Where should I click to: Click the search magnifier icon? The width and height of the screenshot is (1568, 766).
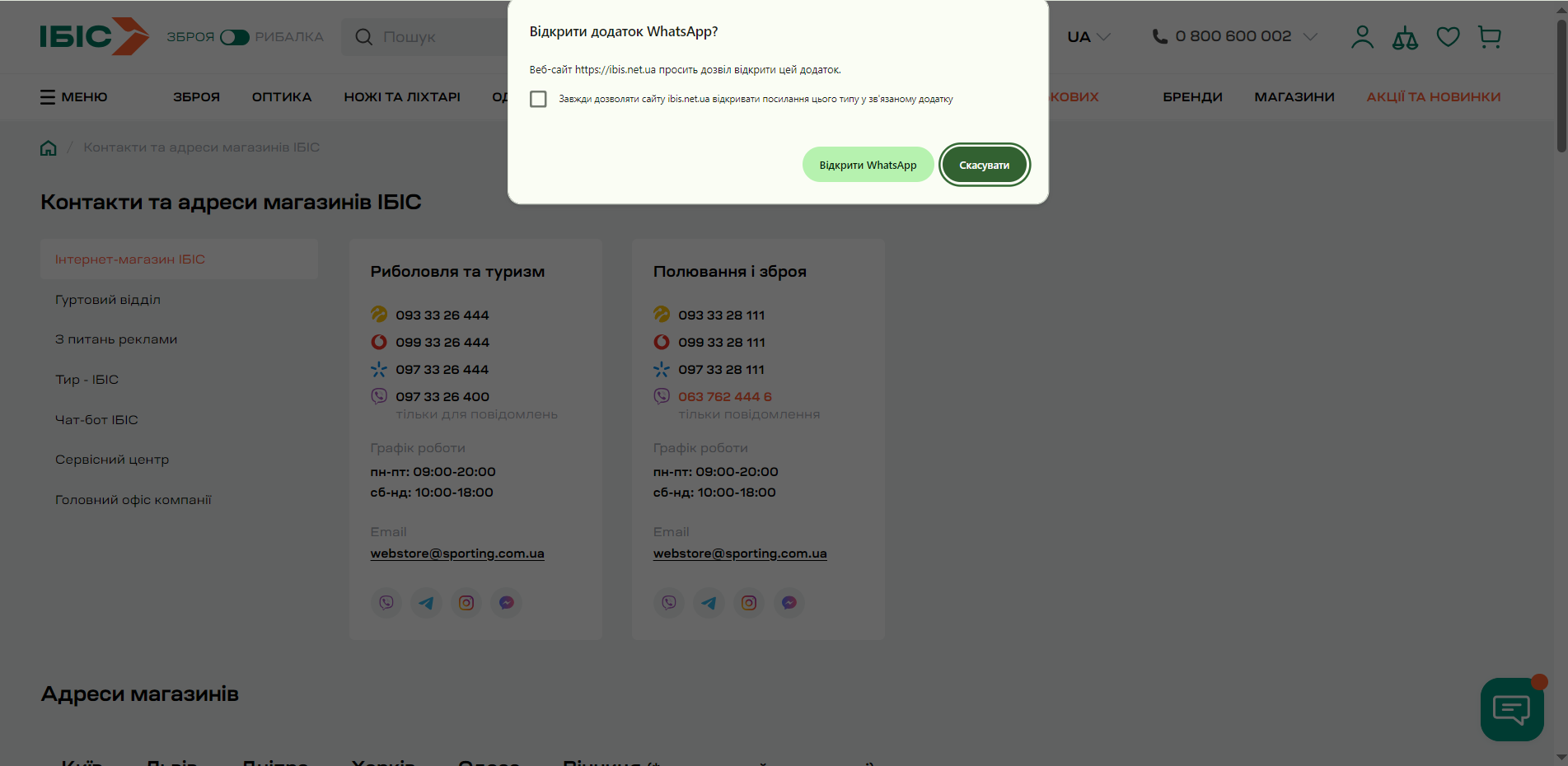click(x=363, y=37)
